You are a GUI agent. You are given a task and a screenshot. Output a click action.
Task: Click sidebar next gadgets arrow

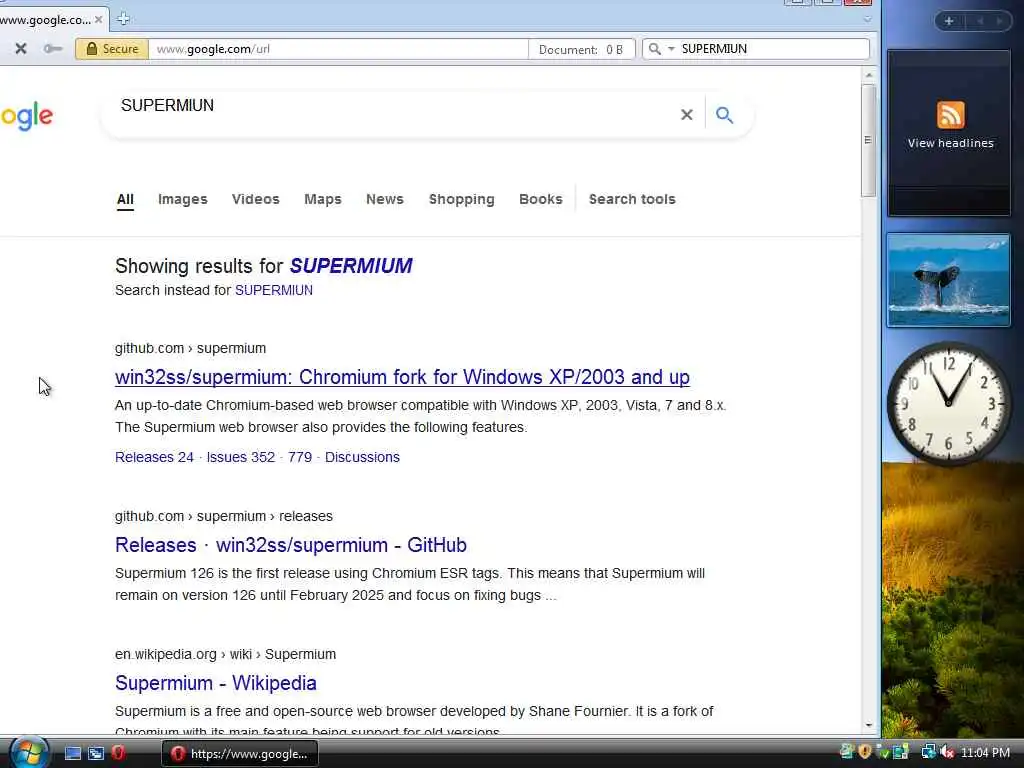(x=999, y=21)
